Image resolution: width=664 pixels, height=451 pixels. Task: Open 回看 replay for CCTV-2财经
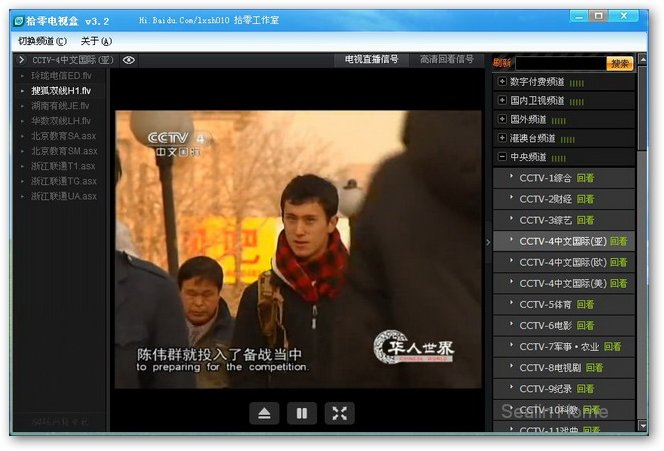(585, 199)
